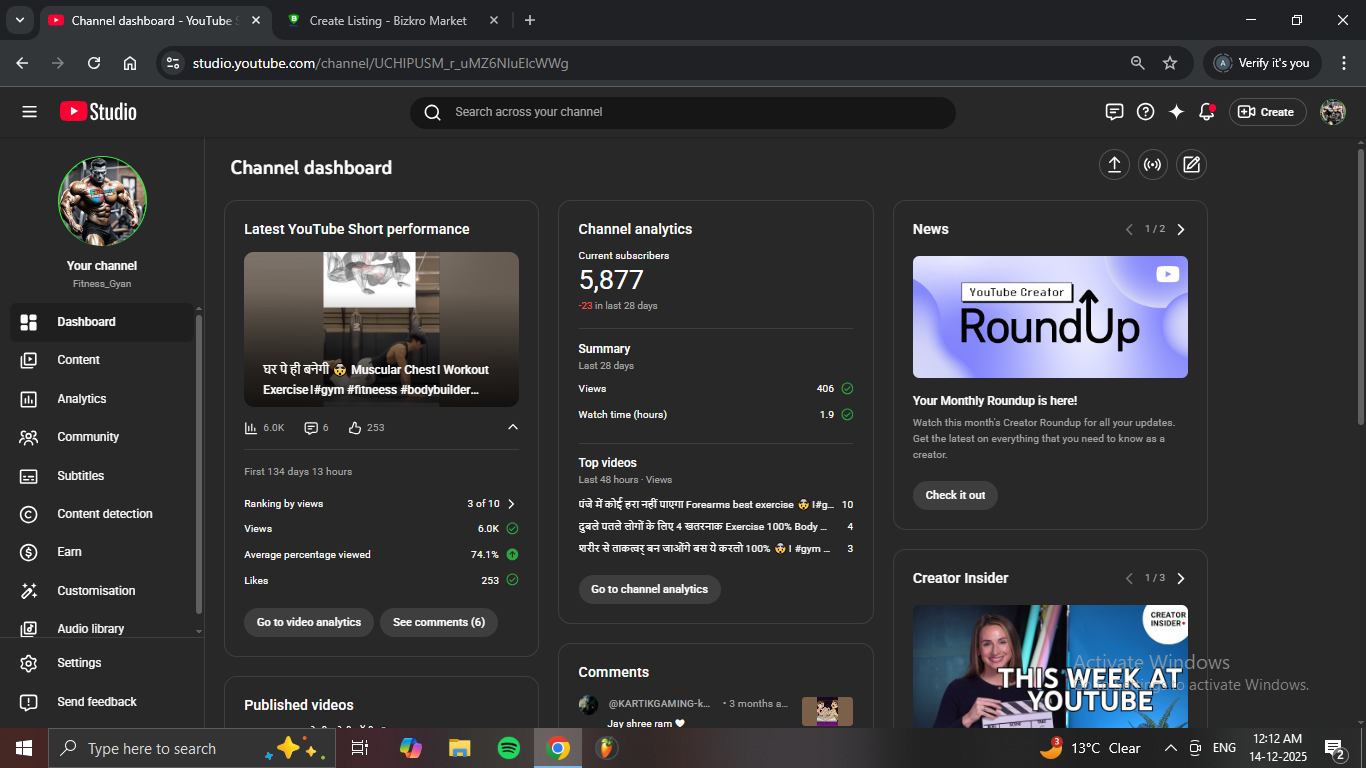Click the Upload videos icon
Image resolution: width=1366 pixels, height=768 pixels.
click(x=1114, y=165)
